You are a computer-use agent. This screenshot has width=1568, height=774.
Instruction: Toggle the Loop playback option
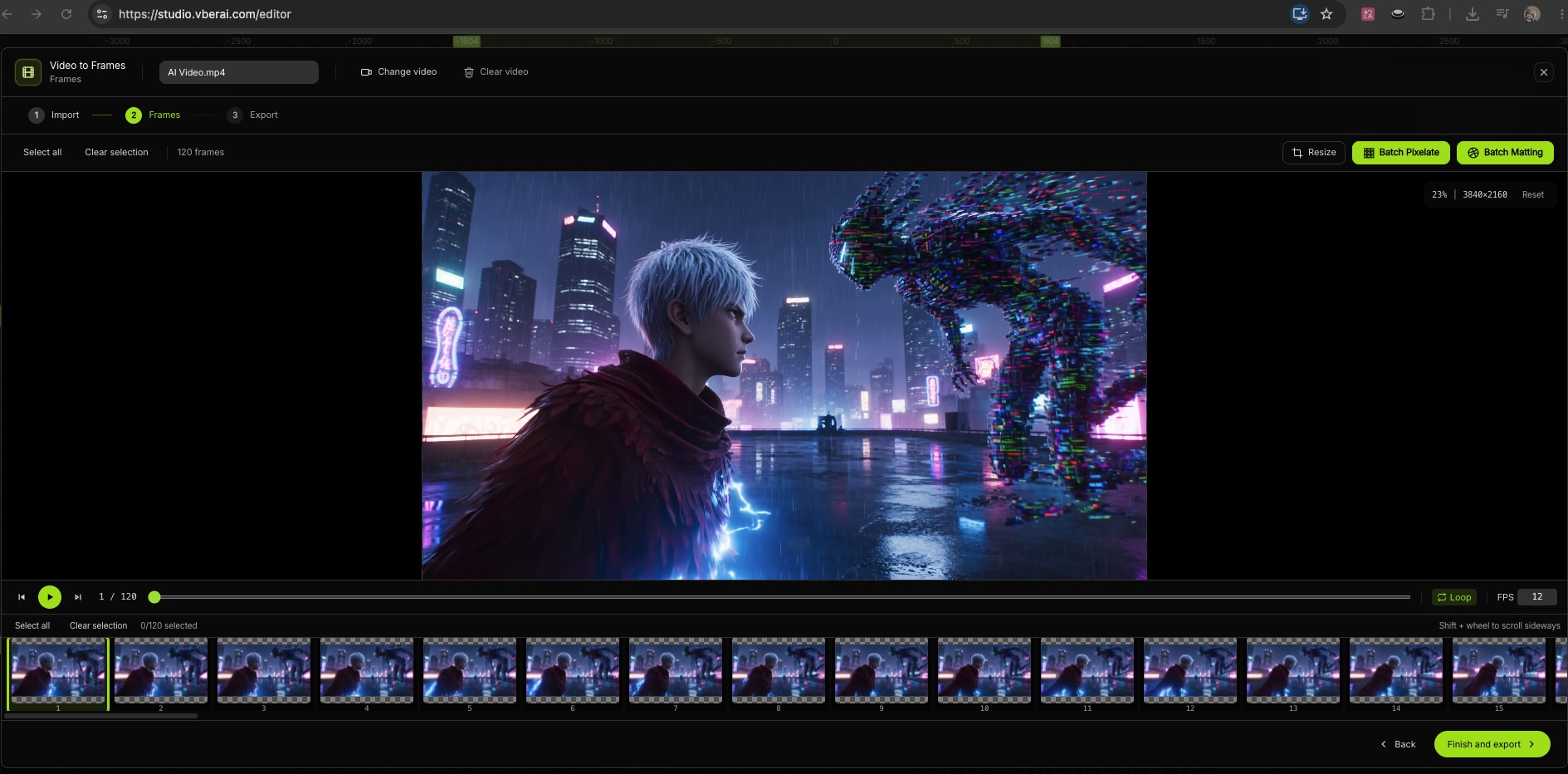coord(1454,597)
